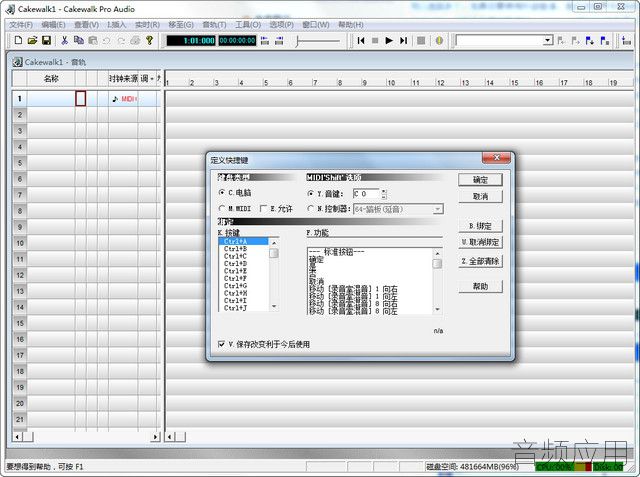Click the yellow panic reset icon
Viewport: 640px width, 477px height.
[x=439, y=40]
